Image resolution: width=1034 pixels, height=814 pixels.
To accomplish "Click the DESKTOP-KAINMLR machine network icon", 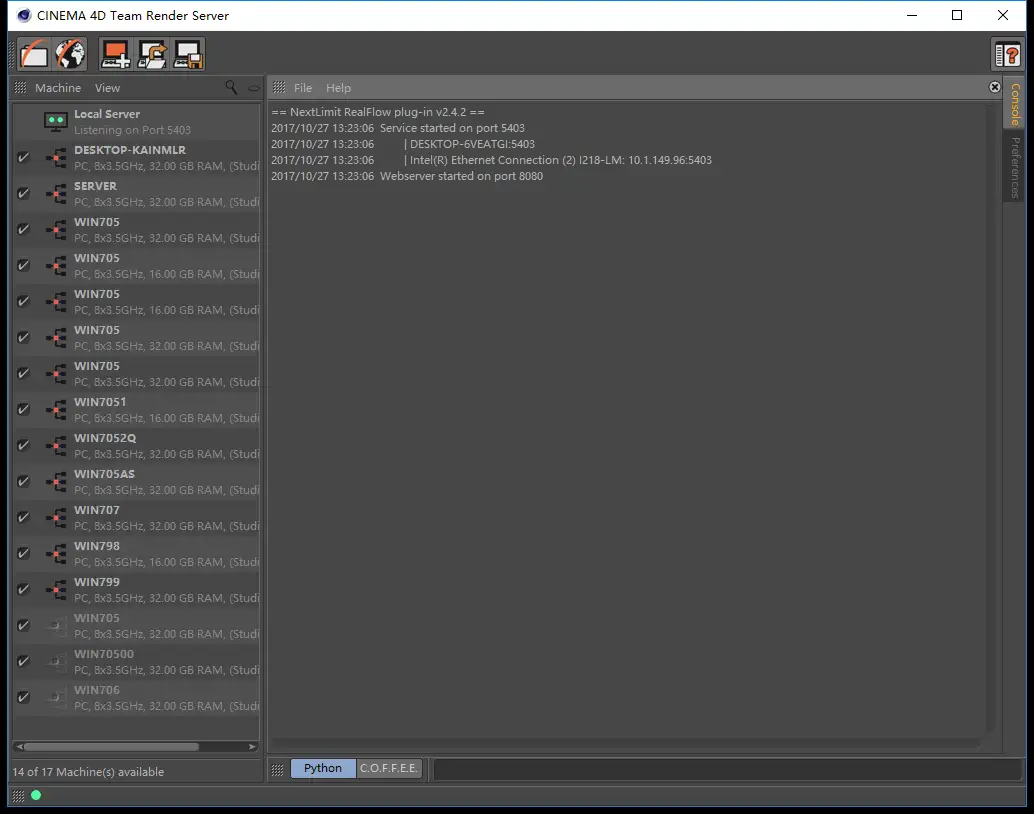I will pos(57,158).
